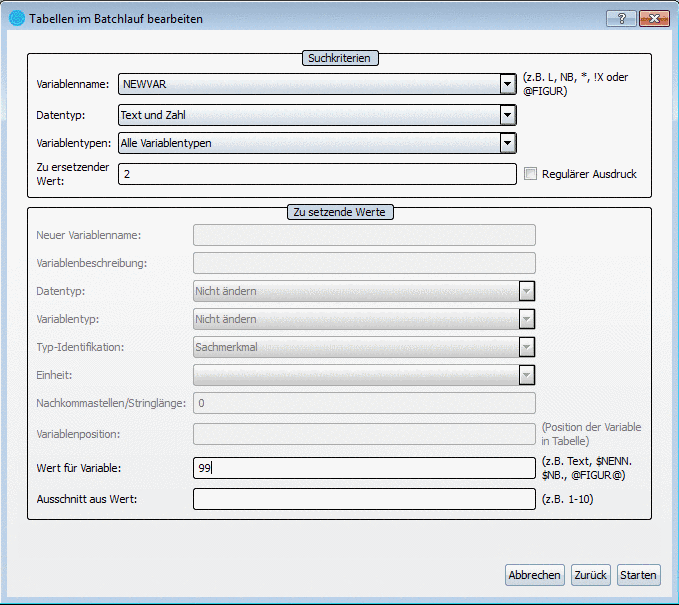The image size is (679, 605).
Task: Click the application icon in title bar
Action: pyautogui.click(x=16, y=18)
